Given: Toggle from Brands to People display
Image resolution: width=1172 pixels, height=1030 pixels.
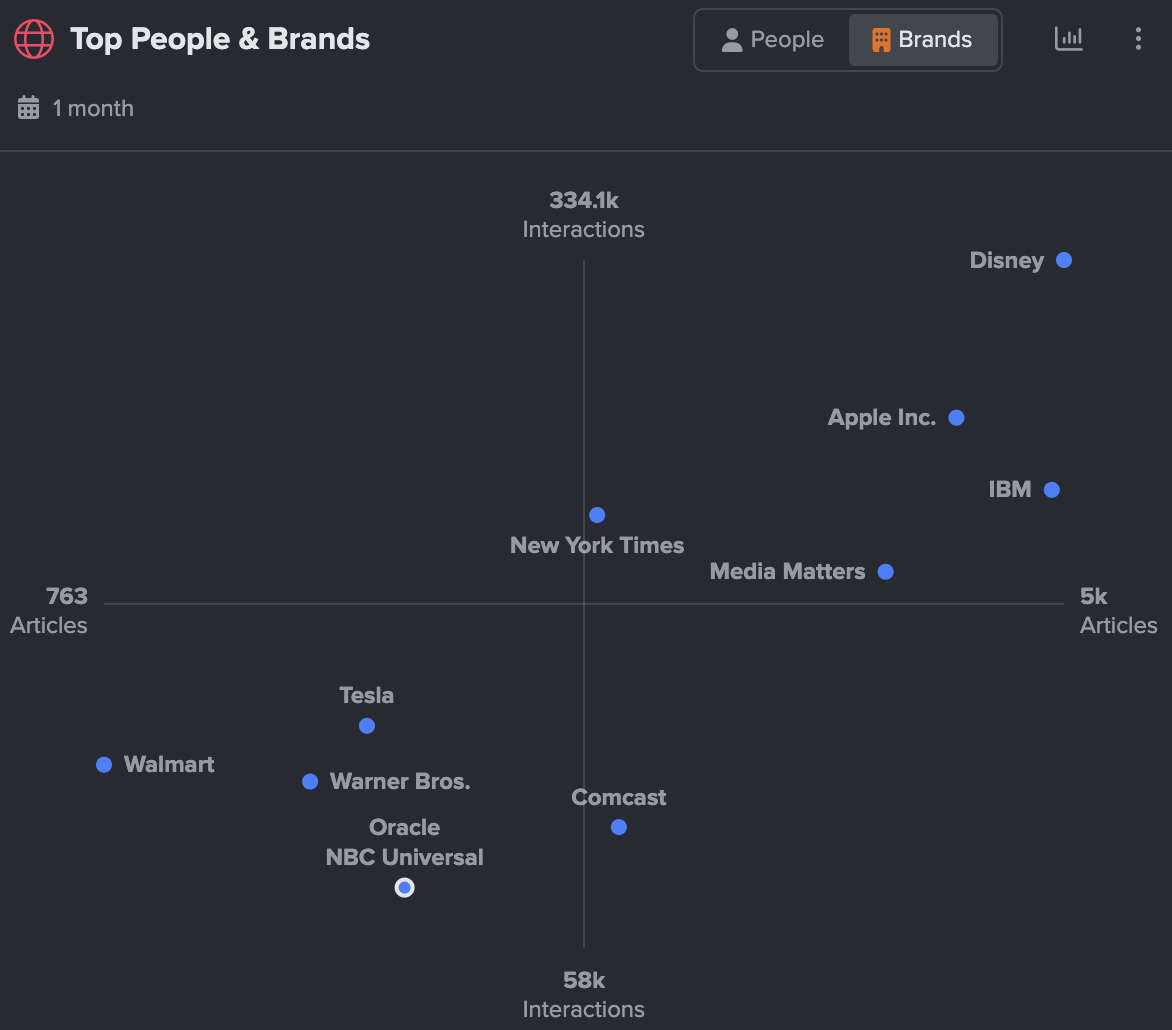Looking at the screenshot, I should [772, 39].
